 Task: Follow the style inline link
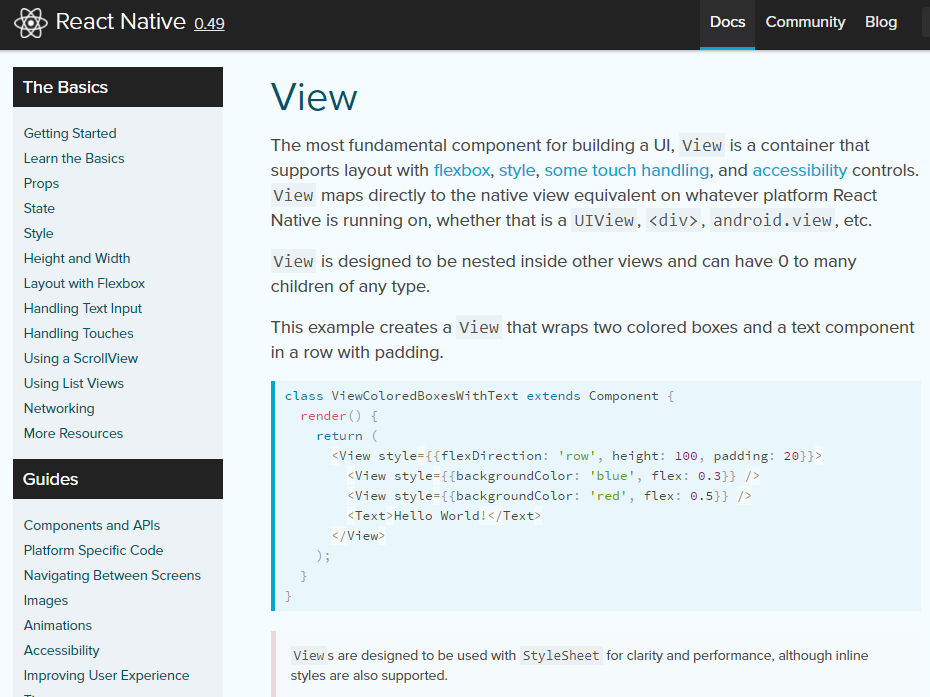click(517, 170)
